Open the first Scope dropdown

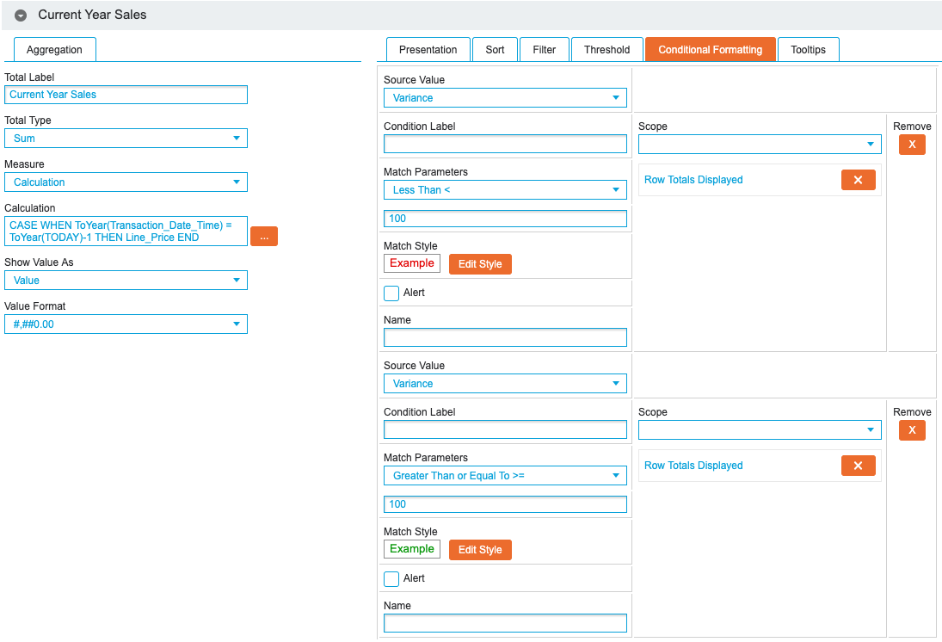[760, 145]
